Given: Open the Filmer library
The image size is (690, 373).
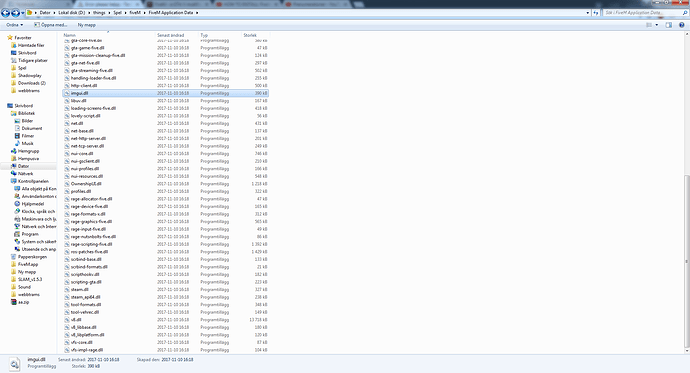Looking at the screenshot, I should [x=28, y=136].
